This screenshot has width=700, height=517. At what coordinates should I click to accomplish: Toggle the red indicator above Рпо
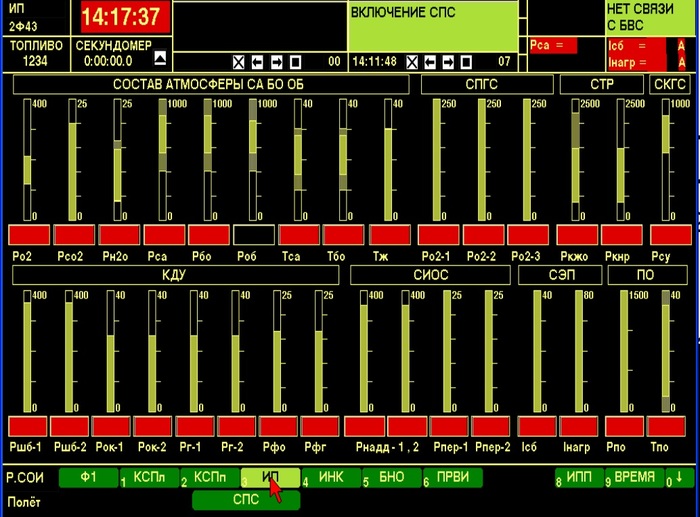[622, 427]
